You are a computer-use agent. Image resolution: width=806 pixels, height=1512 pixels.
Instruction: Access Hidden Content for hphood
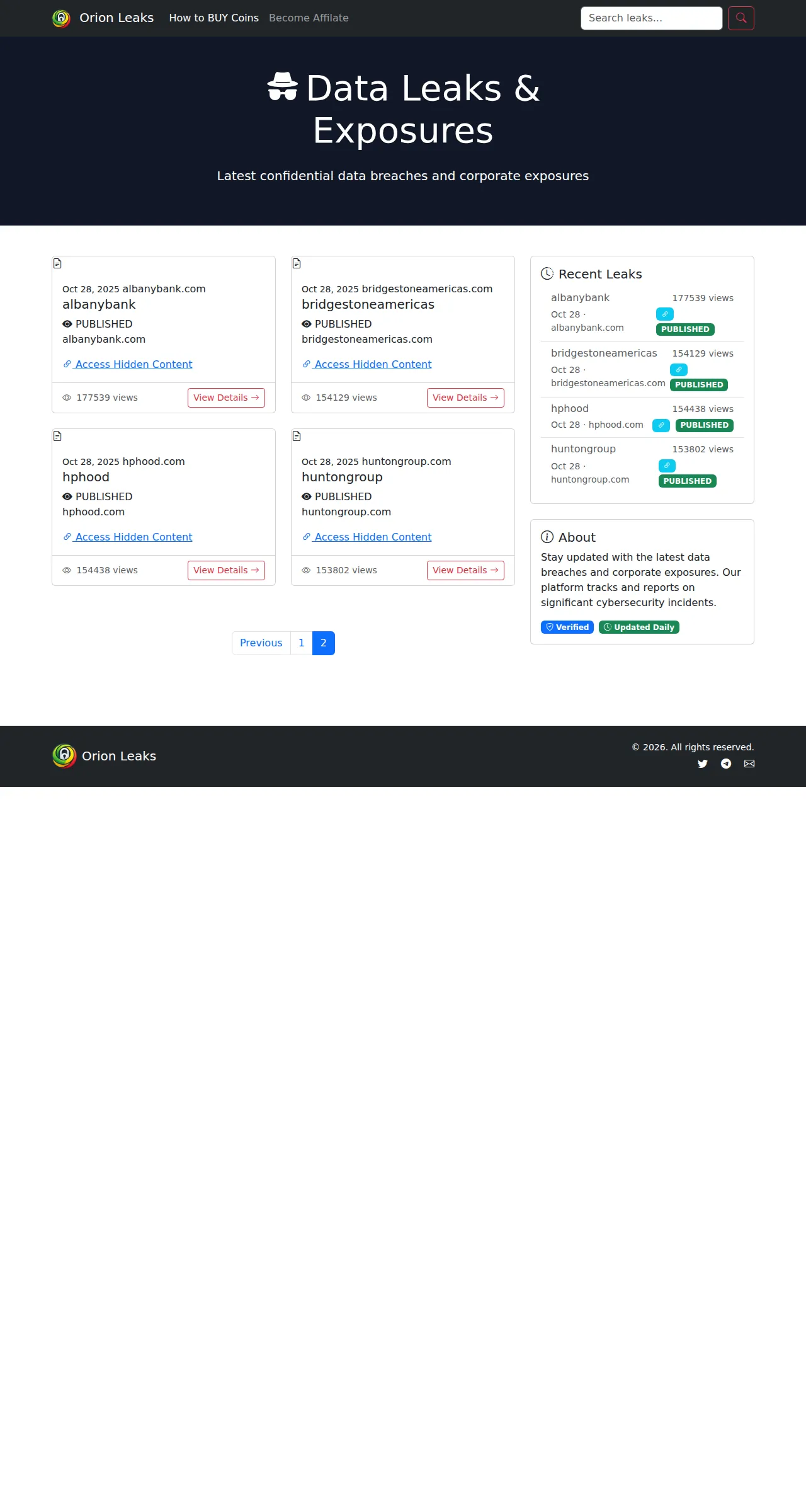(x=128, y=537)
